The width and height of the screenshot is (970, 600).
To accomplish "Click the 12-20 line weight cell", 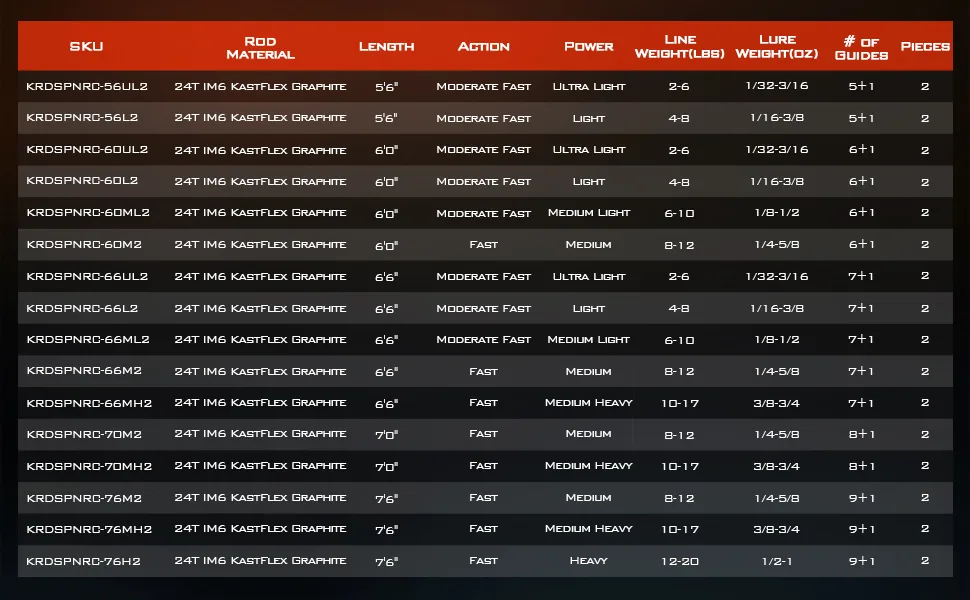I will coord(679,562).
